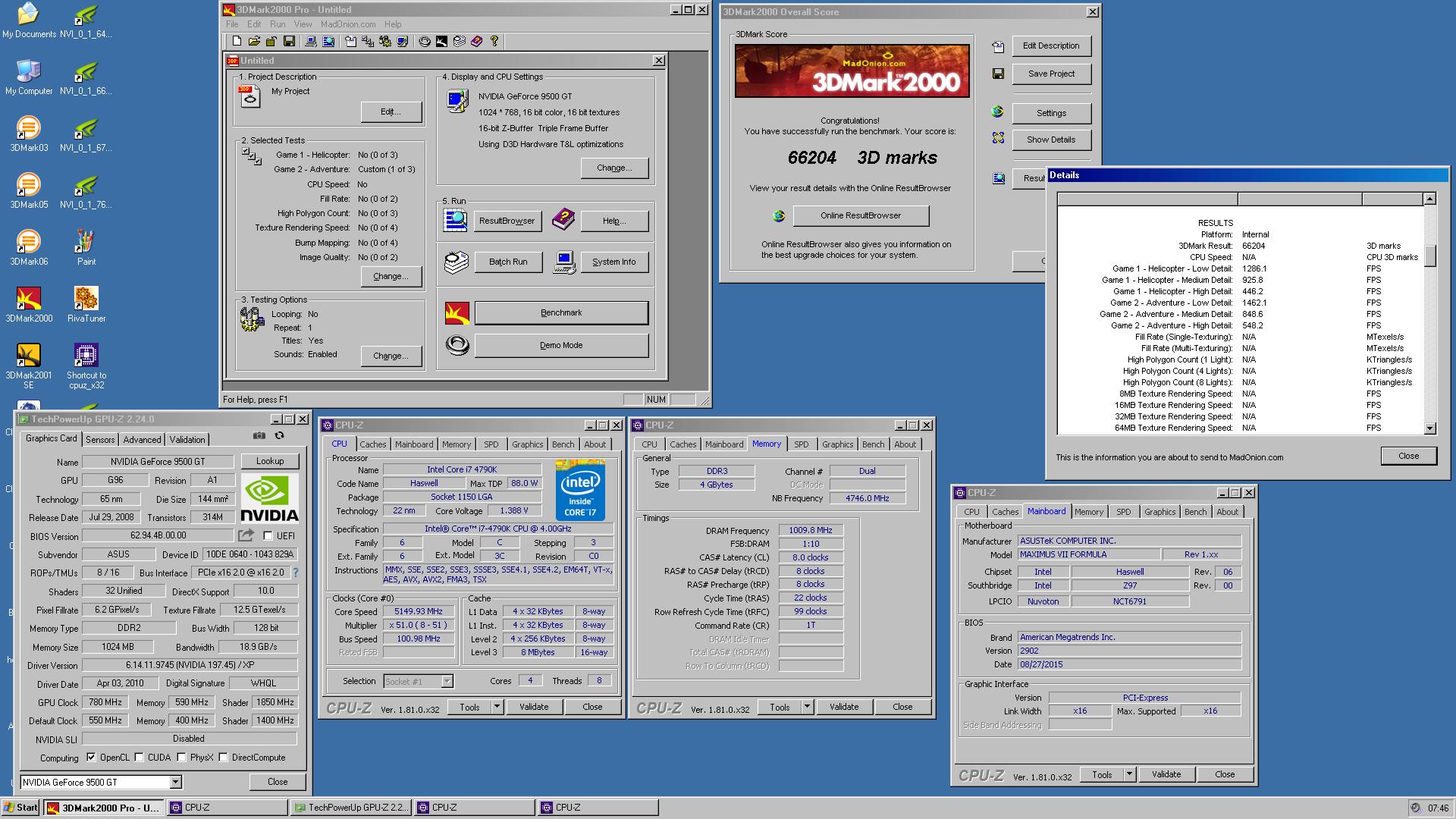Image resolution: width=1456 pixels, height=819 pixels.
Task: Open 3DMark06 desktop shortcut
Action: coord(29,247)
